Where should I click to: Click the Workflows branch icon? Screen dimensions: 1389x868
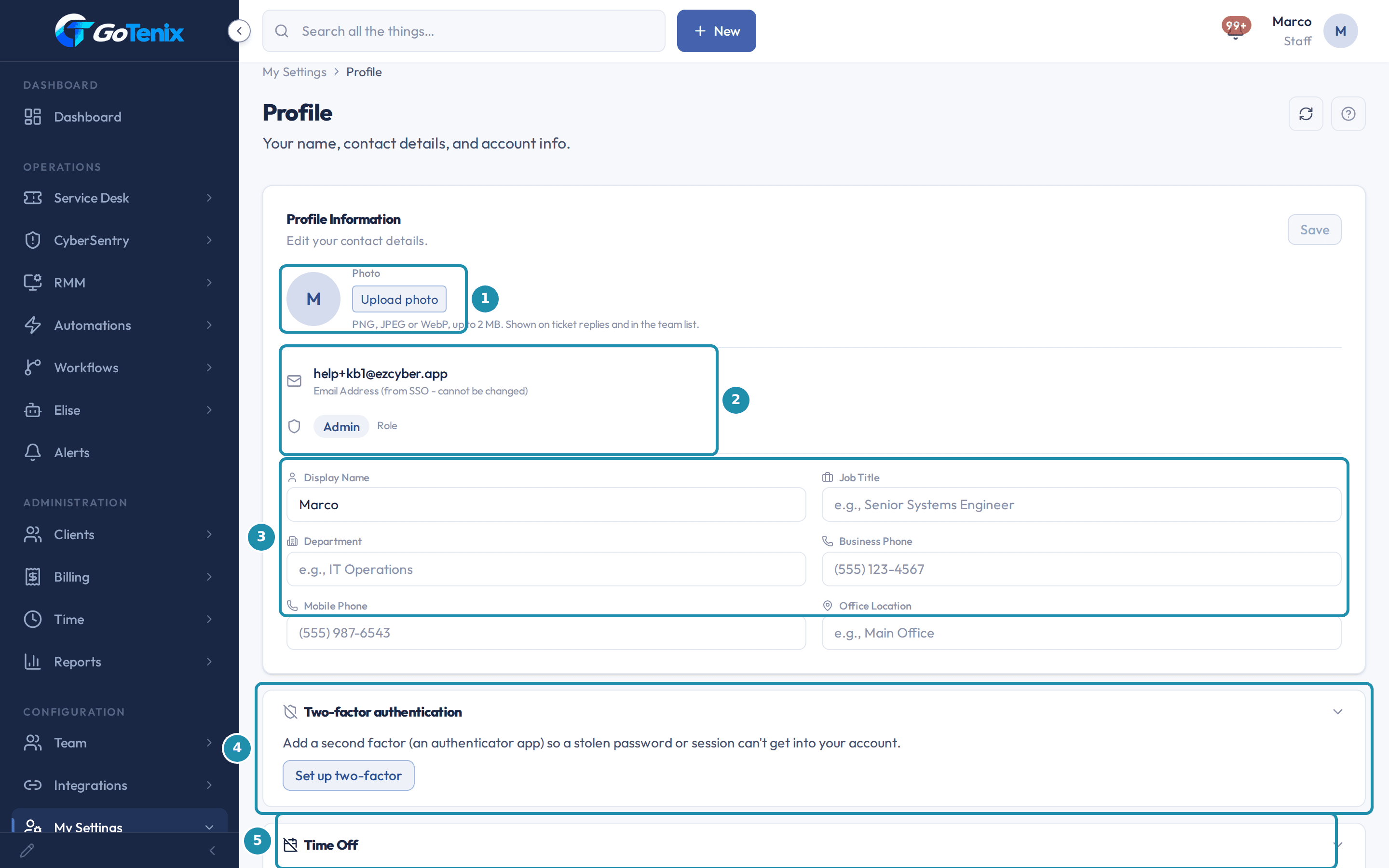pos(33,367)
